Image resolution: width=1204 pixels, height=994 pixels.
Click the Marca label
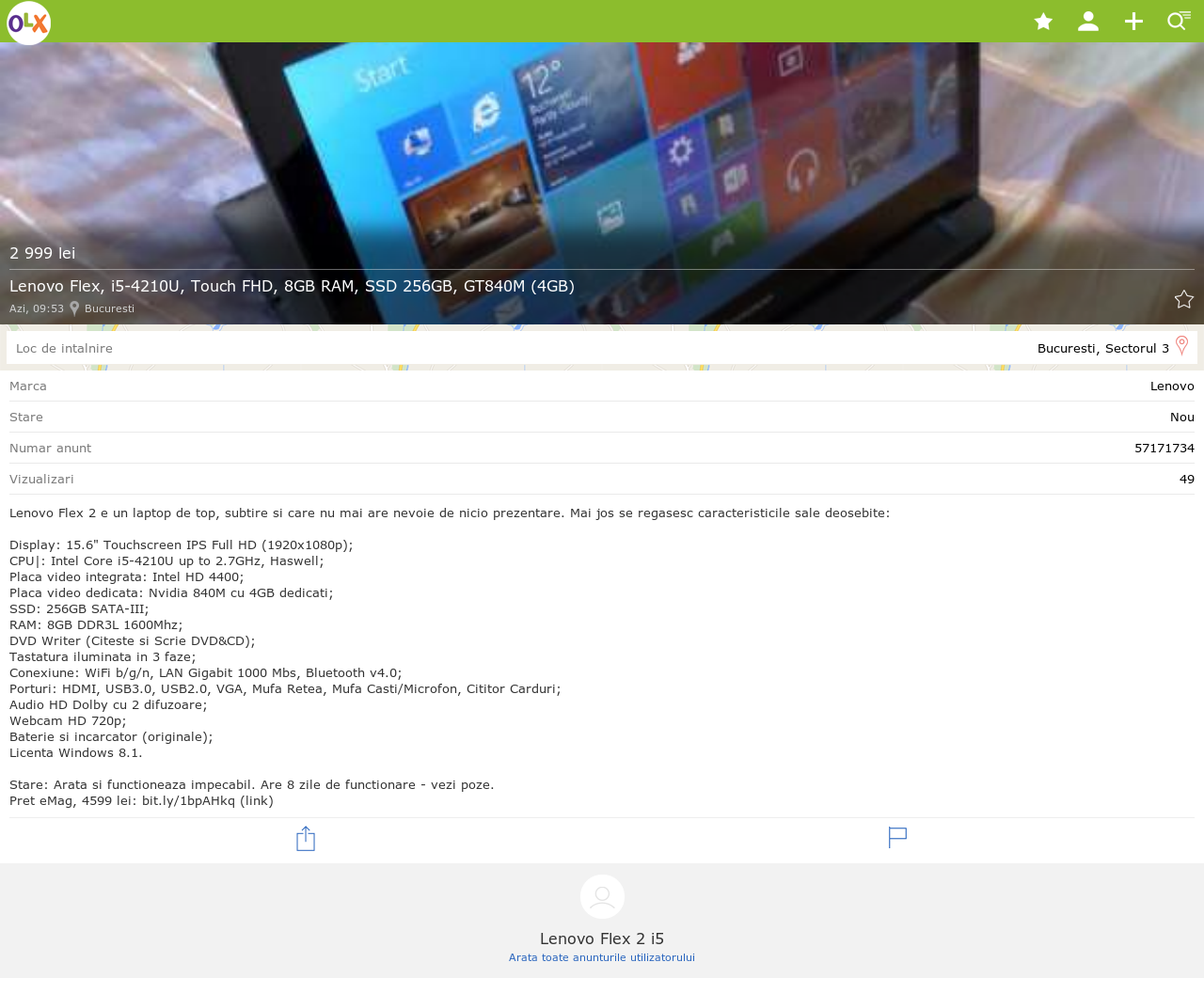[28, 386]
